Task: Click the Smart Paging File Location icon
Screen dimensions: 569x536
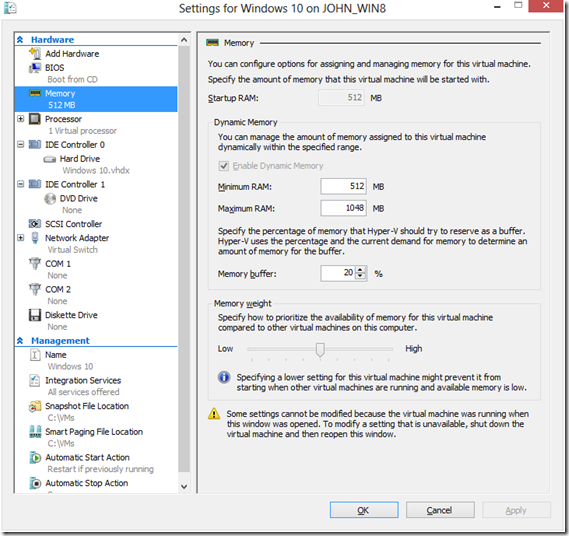Action: pyautogui.click(x=35, y=431)
